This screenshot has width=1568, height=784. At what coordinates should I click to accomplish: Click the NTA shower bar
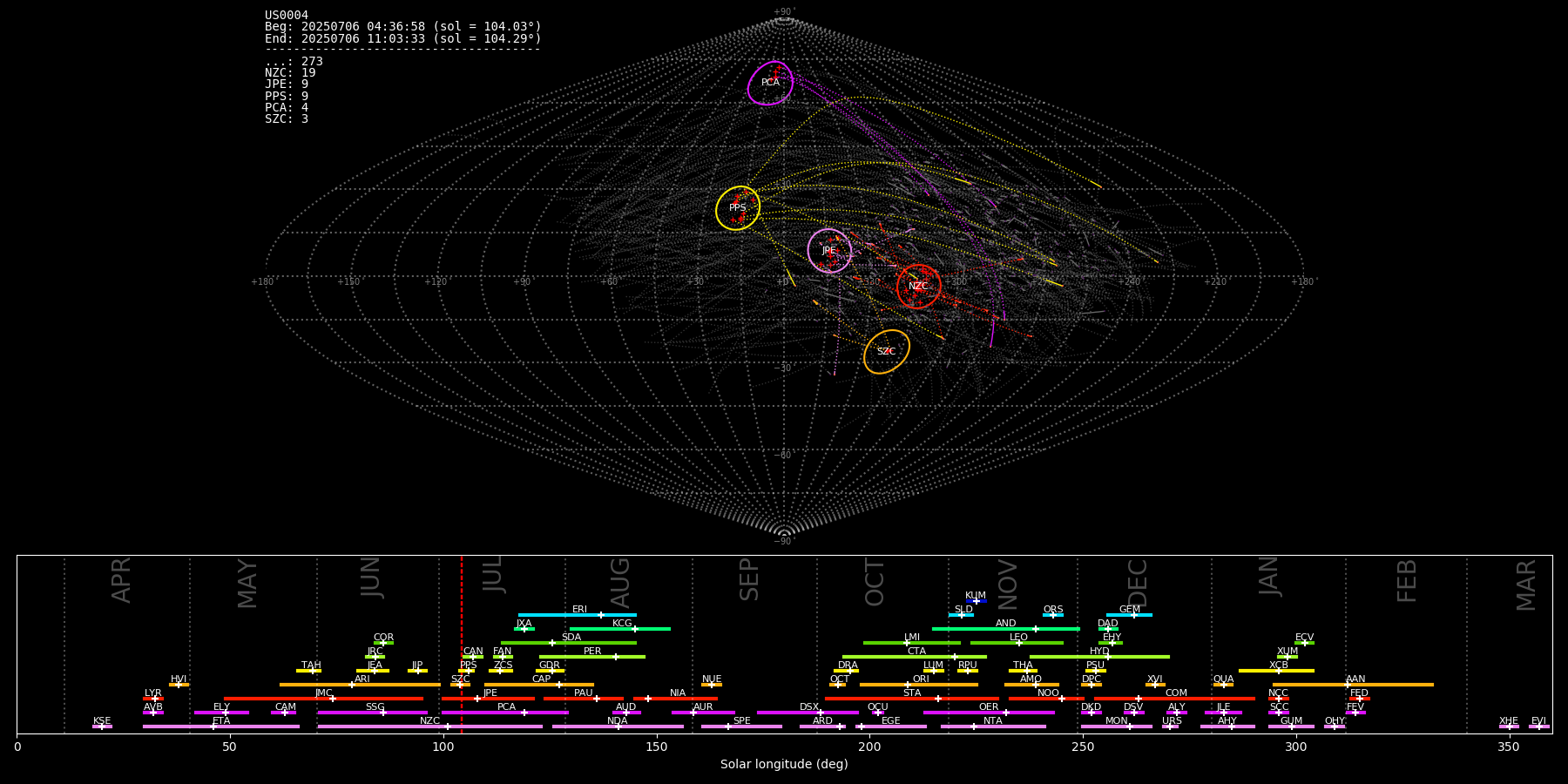tap(993, 727)
